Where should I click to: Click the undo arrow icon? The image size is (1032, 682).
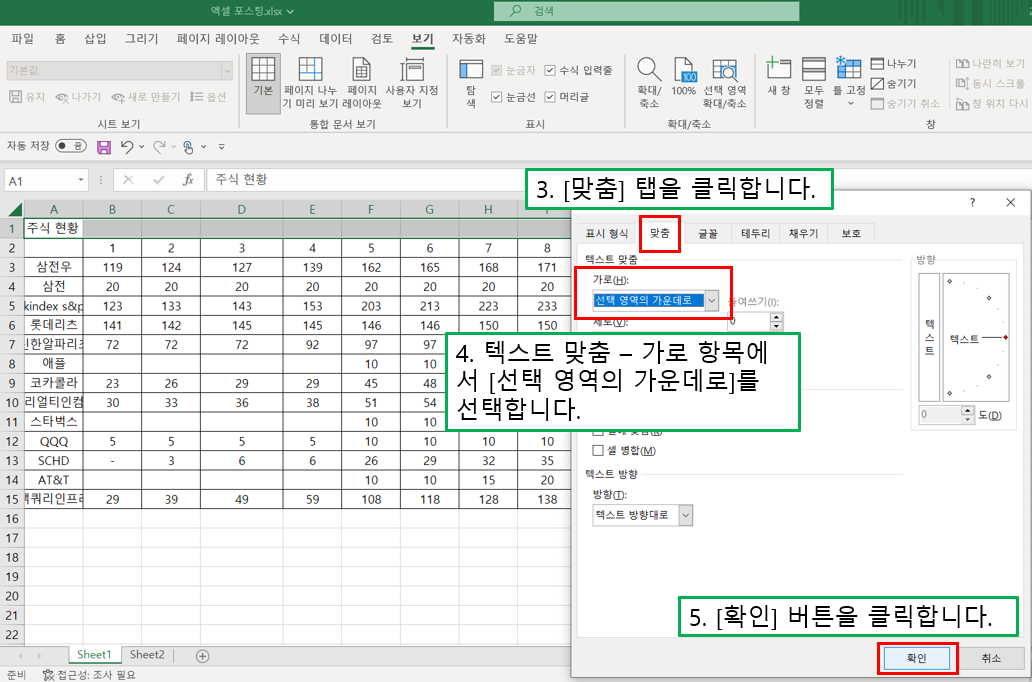point(127,147)
